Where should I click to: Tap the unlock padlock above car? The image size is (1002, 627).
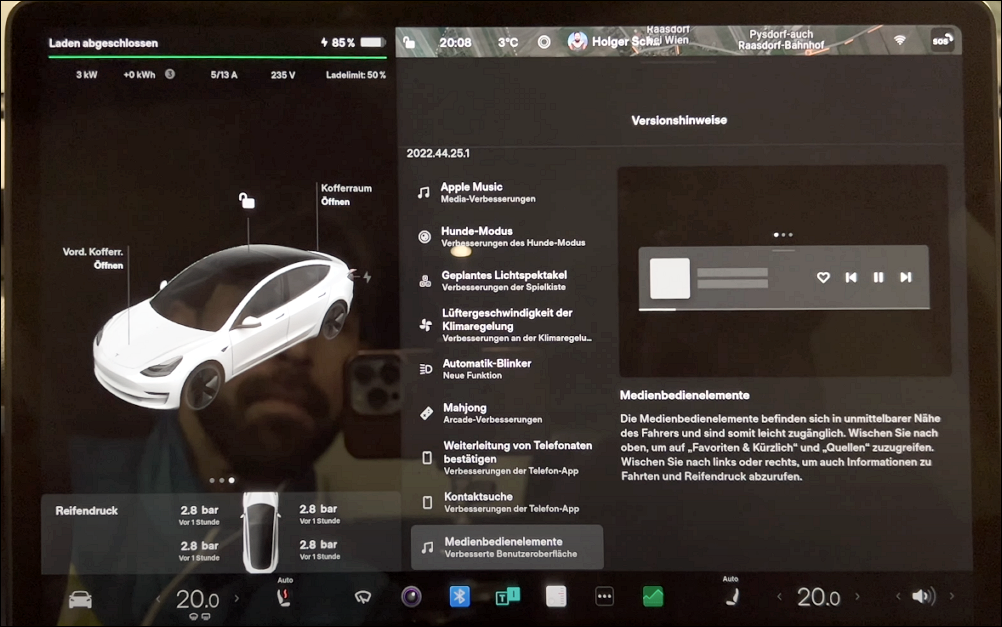[x=247, y=201]
